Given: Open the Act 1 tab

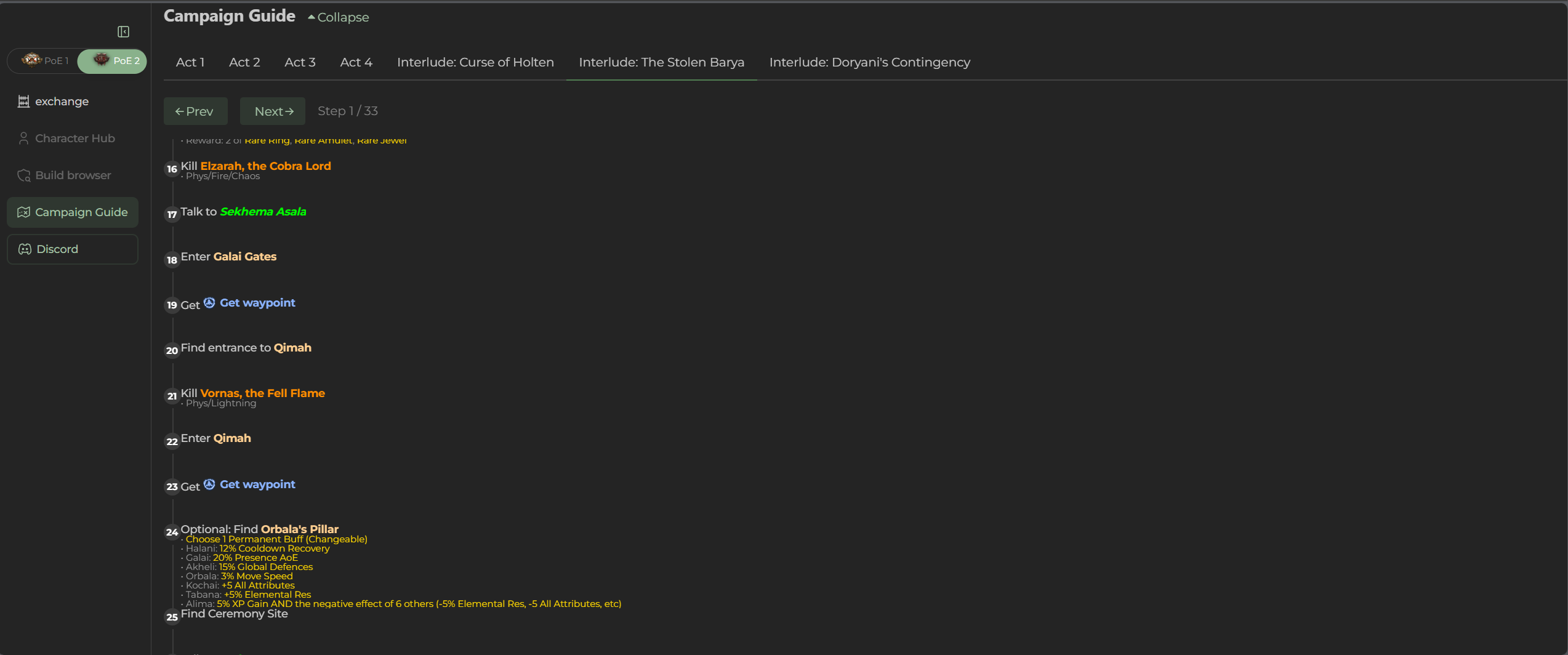Looking at the screenshot, I should point(190,62).
